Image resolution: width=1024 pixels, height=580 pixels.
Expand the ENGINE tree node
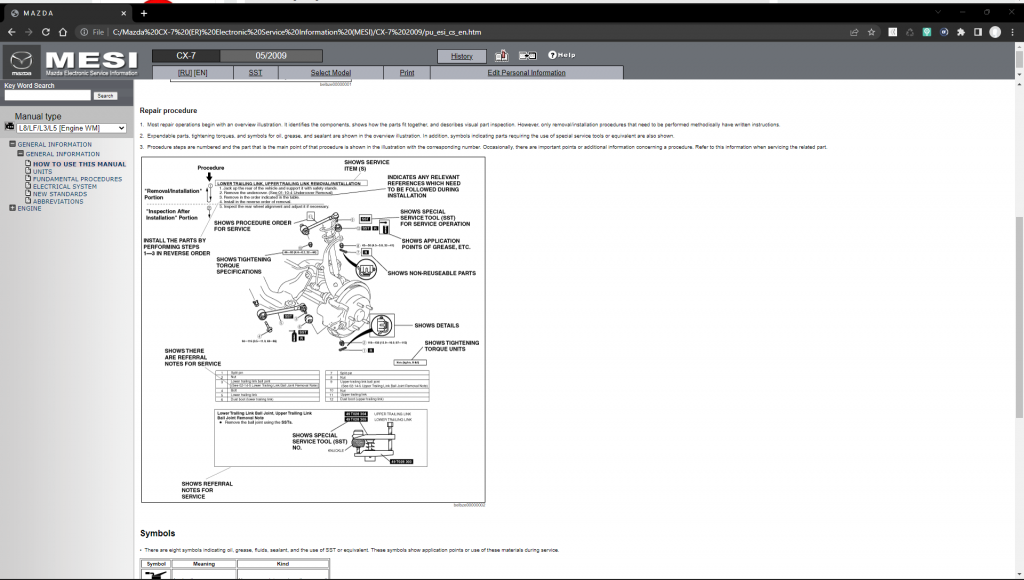coord(12,208)
